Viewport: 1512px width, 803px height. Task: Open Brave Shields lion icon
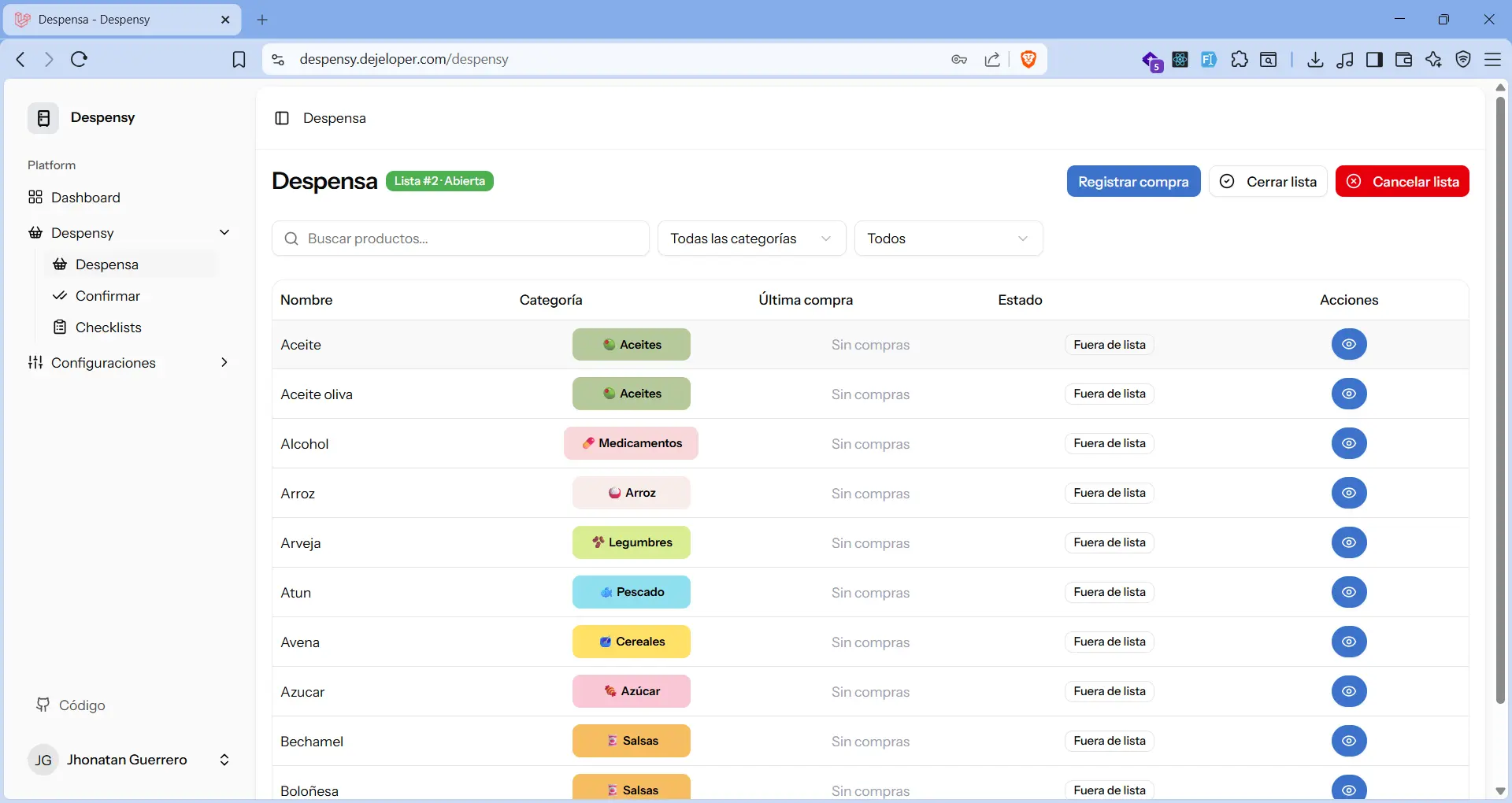click(x=1028, y=59)
